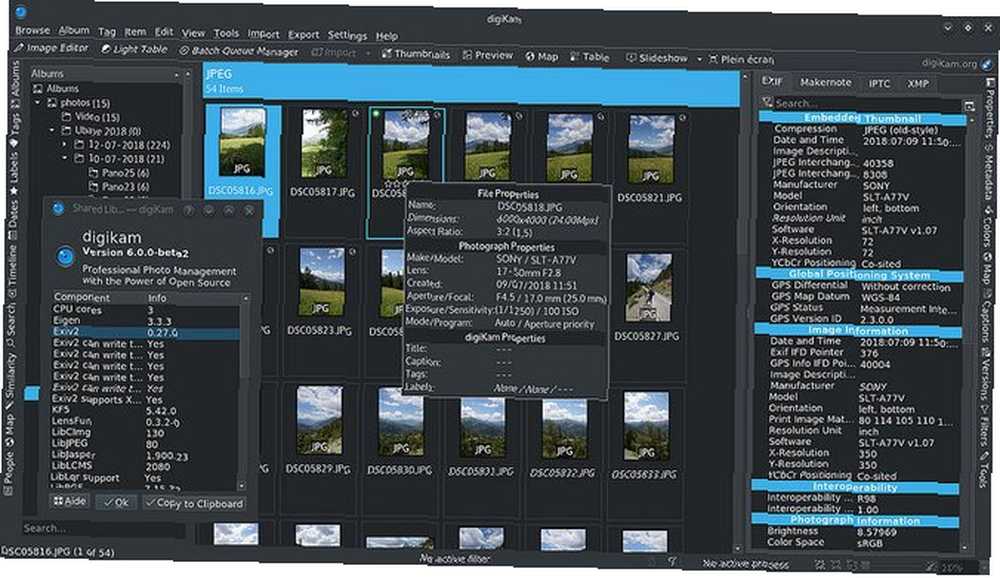Click the metadata panel vertical scrollbar
The width and height of the screenshot is (1000, 578).
[969, 332]
